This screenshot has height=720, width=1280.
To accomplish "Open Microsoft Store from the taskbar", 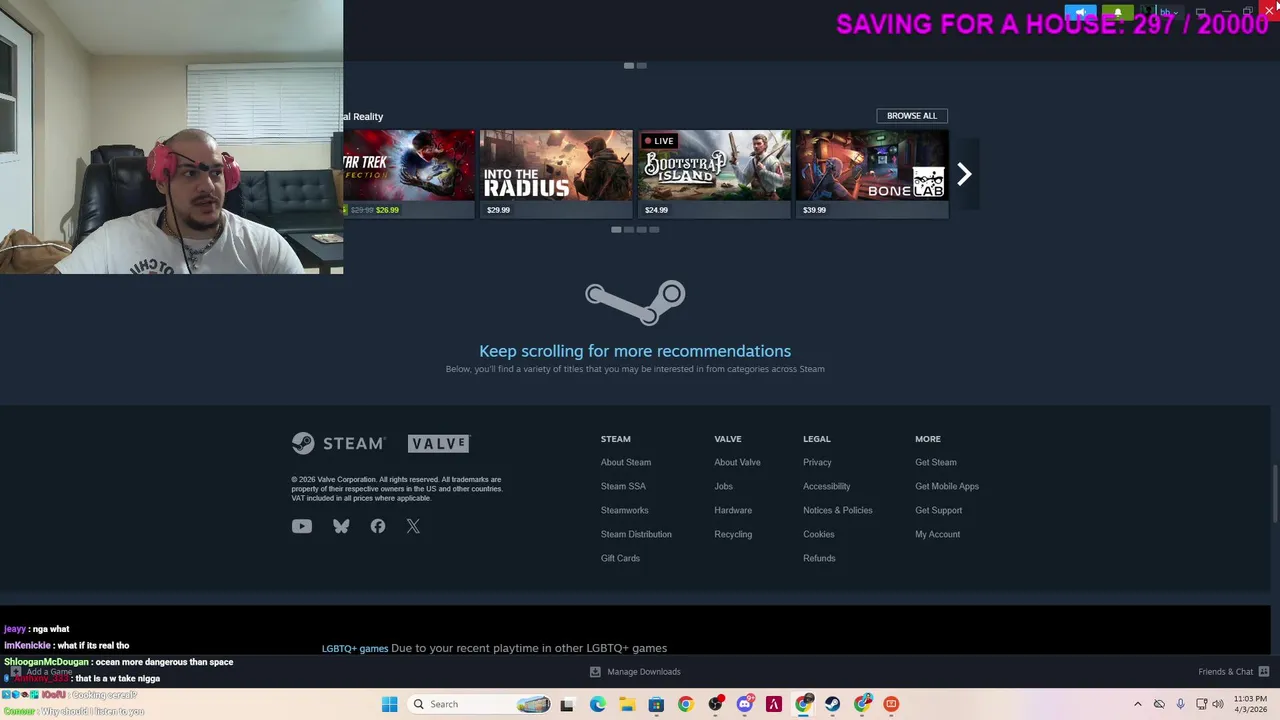I will [x=656, y=704].
